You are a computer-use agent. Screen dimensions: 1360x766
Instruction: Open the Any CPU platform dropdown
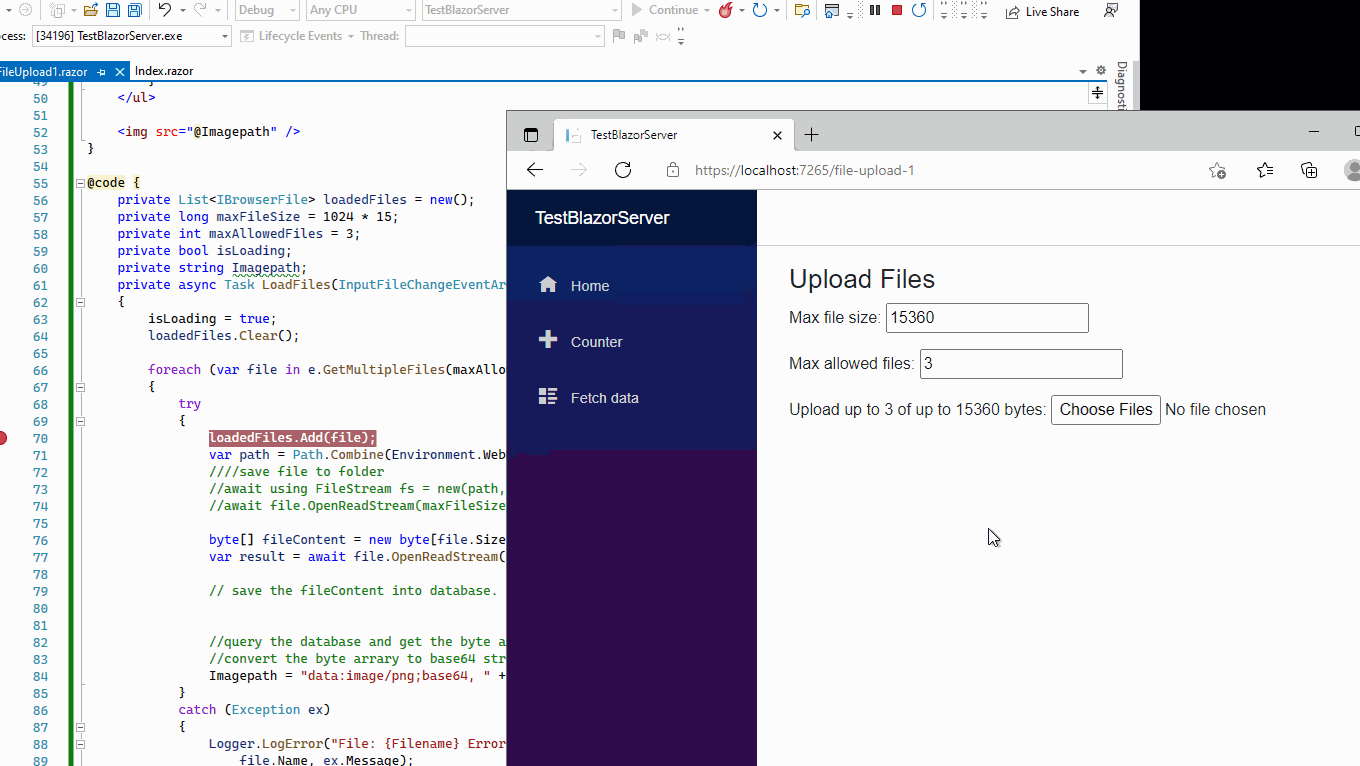coord(361,10)
